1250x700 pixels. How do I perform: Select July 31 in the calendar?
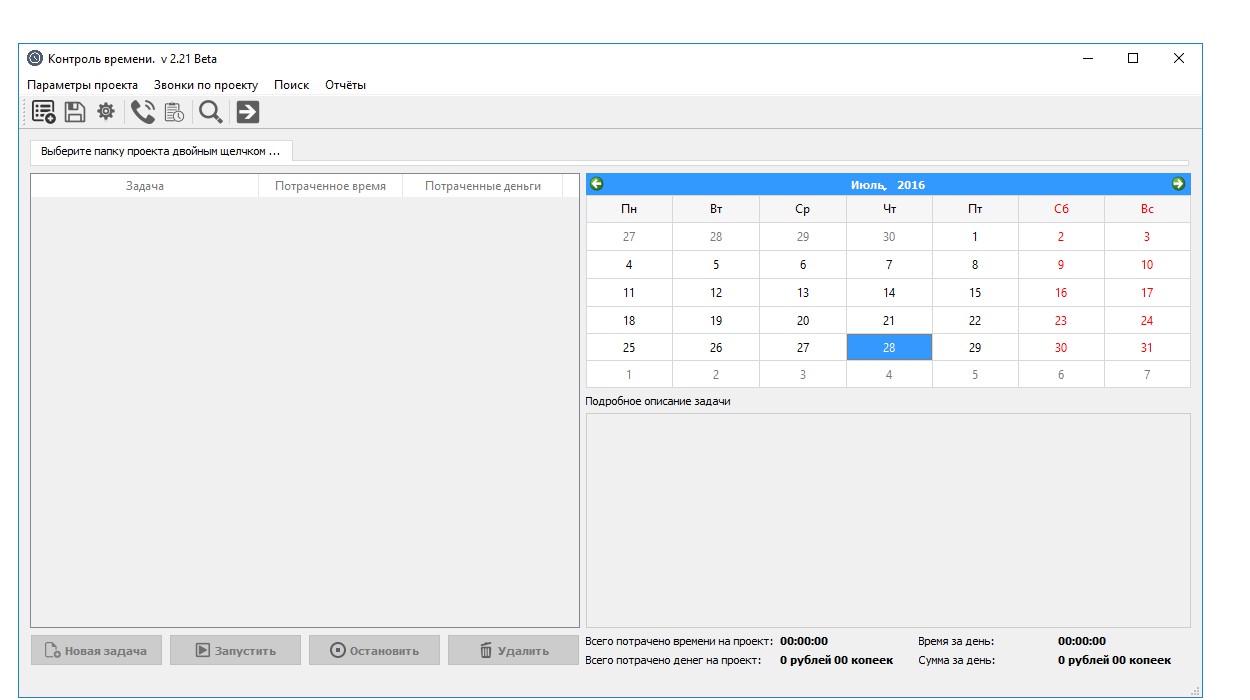coord(1147,348)
